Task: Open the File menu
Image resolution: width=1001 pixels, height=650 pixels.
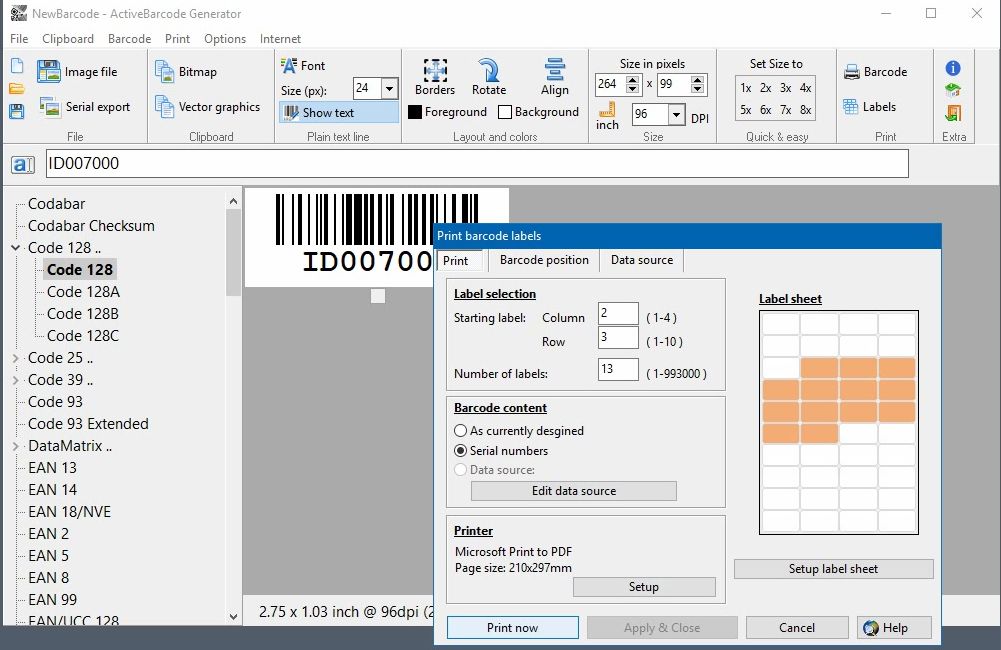Action: [x=19, y=39]
